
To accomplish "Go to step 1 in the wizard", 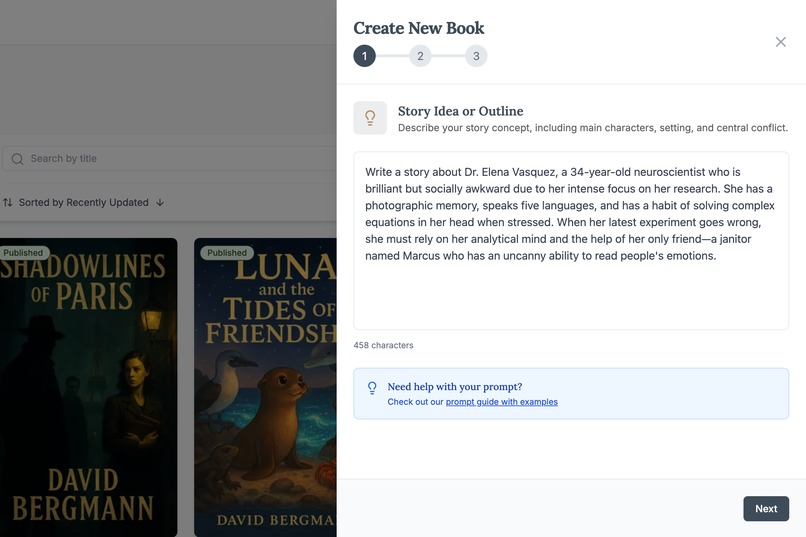I will click(x=364, y=56).
